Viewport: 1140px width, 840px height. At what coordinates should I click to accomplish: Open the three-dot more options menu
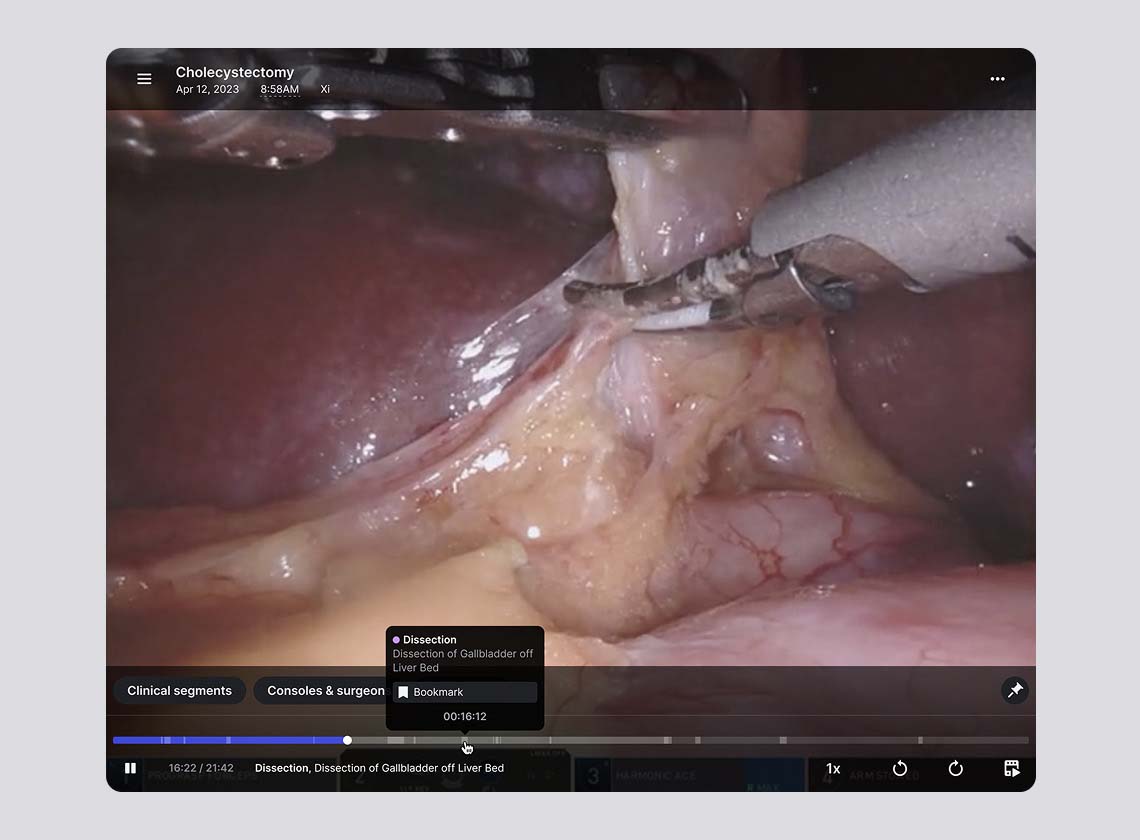997,79
